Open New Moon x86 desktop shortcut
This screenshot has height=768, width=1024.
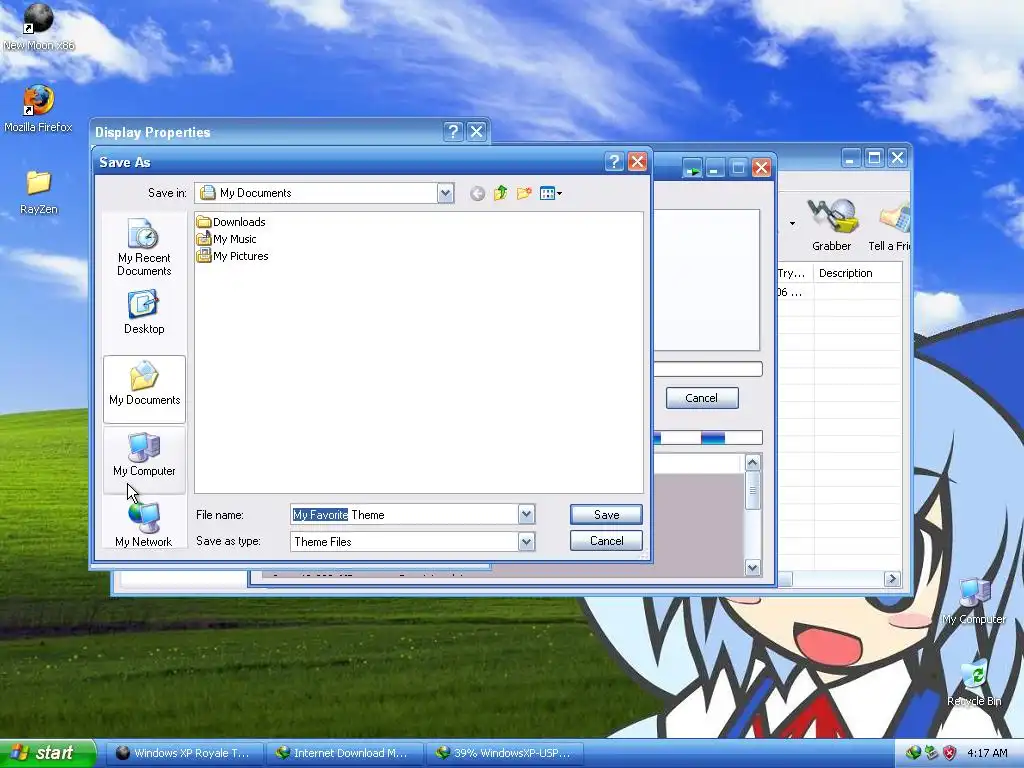[39, 27]
